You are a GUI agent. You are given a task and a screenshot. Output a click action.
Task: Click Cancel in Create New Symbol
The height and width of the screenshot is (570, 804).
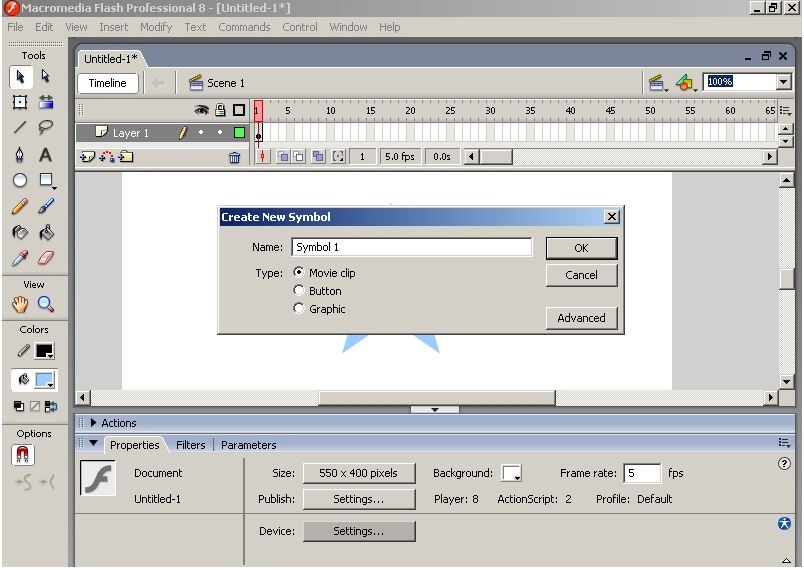tap(581, 275)
